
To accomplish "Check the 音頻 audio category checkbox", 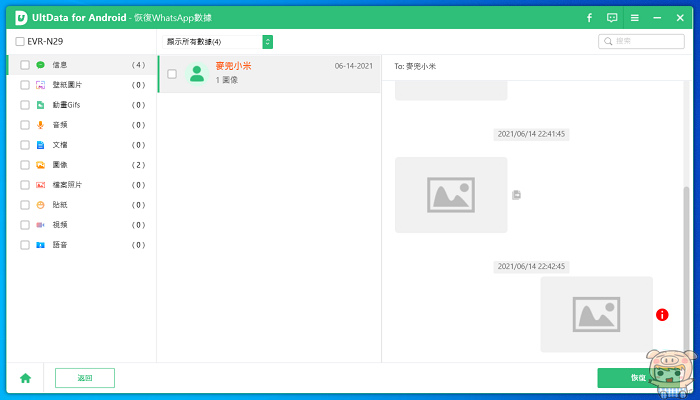I will [x=25, y=125].
